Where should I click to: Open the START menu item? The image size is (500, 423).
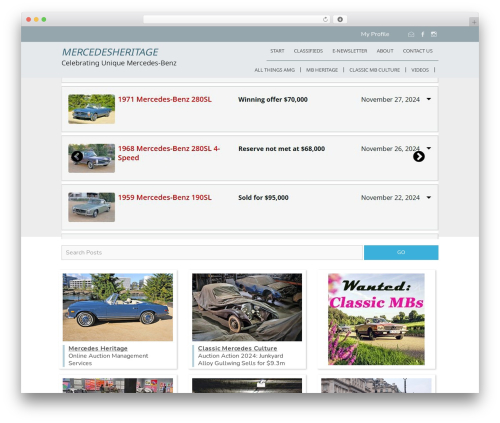click(277, 51)
